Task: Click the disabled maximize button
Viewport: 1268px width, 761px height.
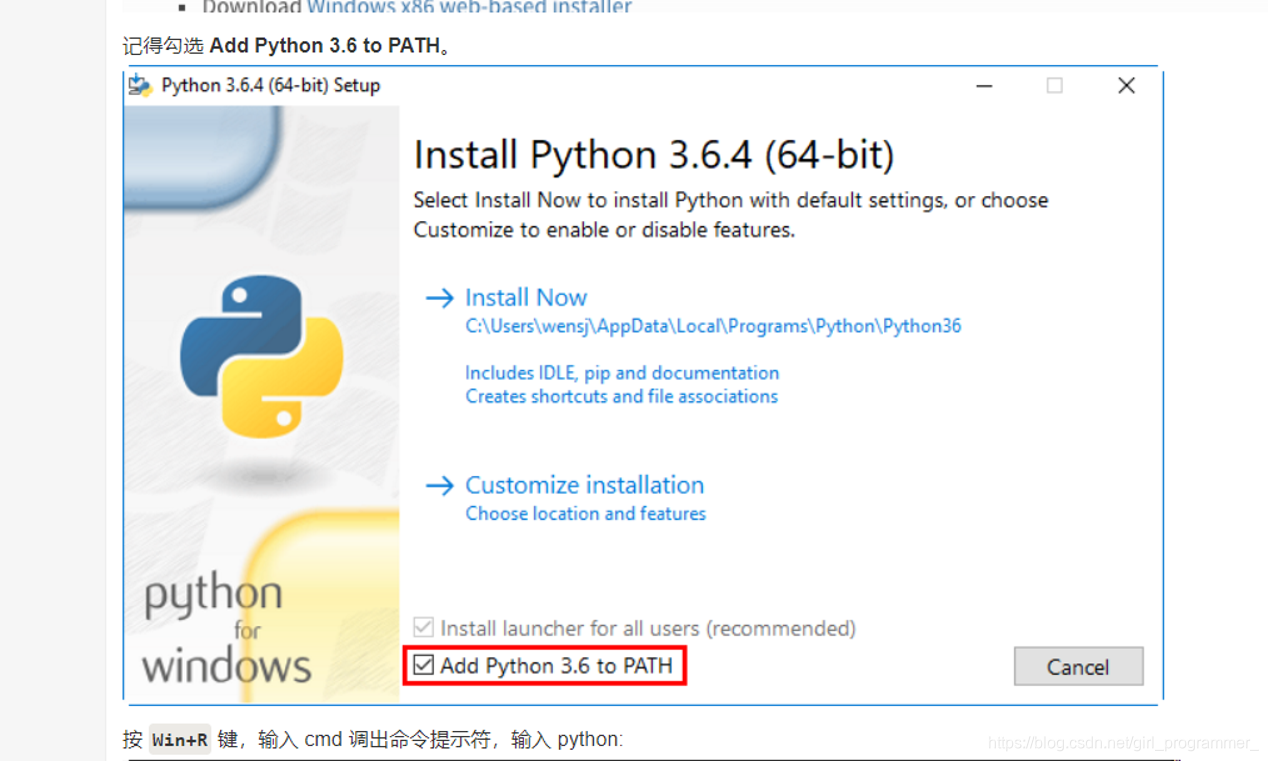Action: pyautogui.click(x=1055, y=86)
